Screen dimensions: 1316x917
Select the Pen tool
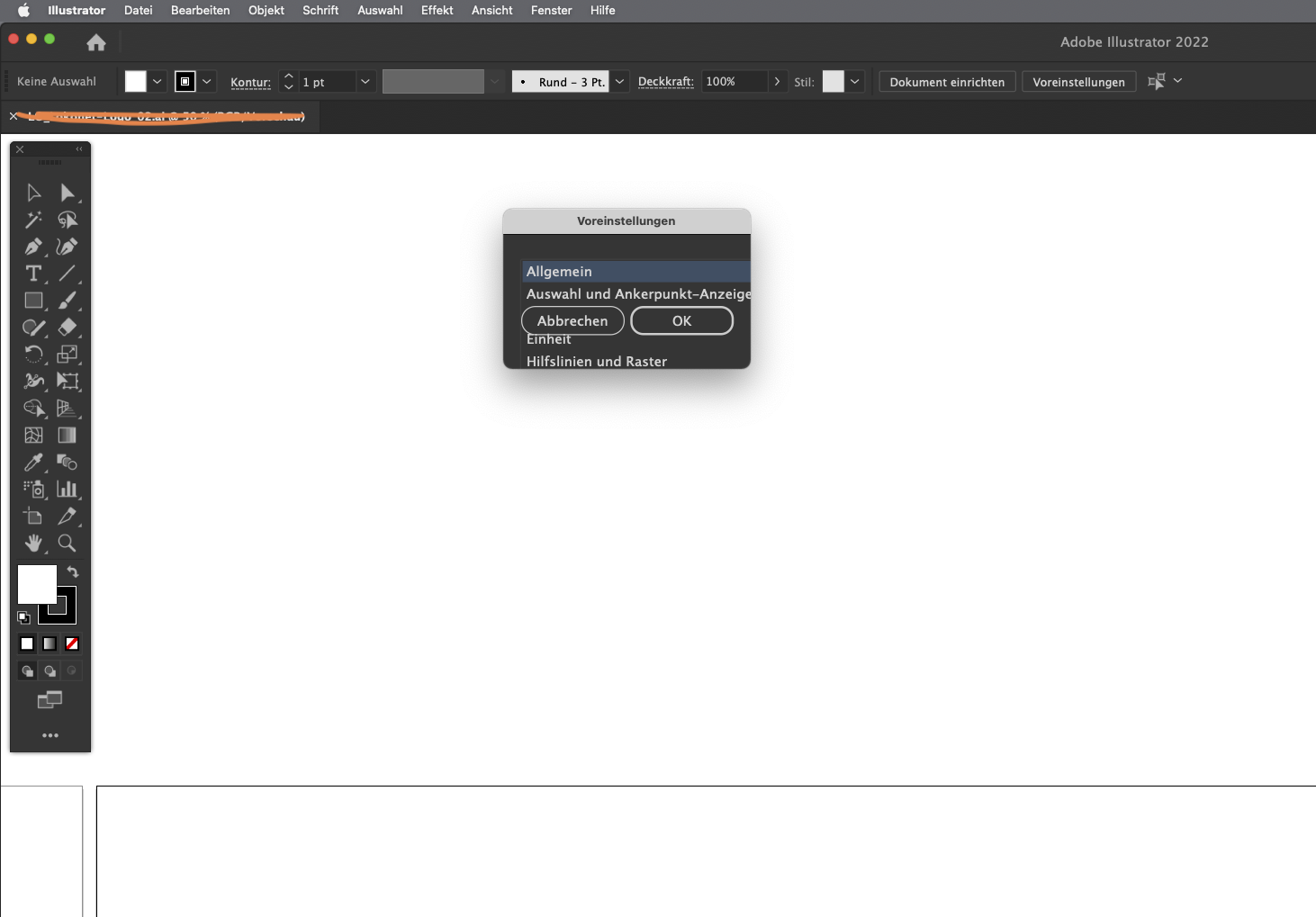[33, 247]
